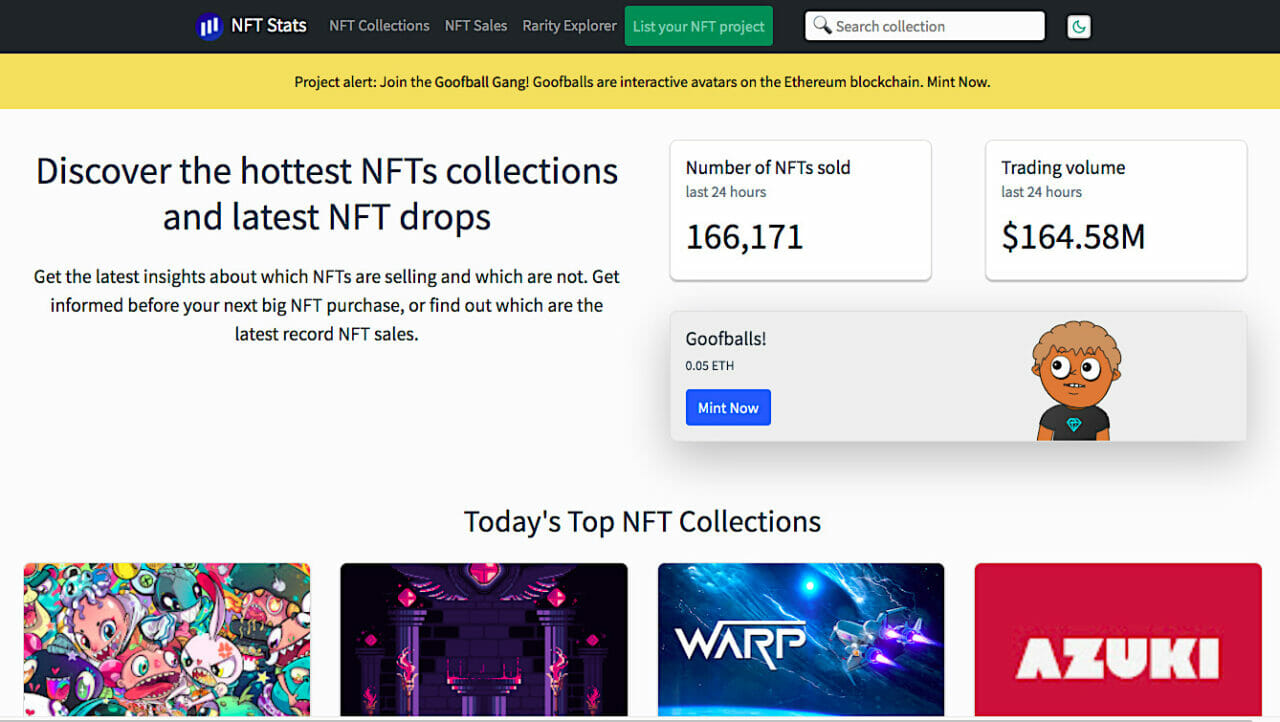Click the magnifying glass search icon
Viewport: 1280px width, 722px height.
pos(823,25)
